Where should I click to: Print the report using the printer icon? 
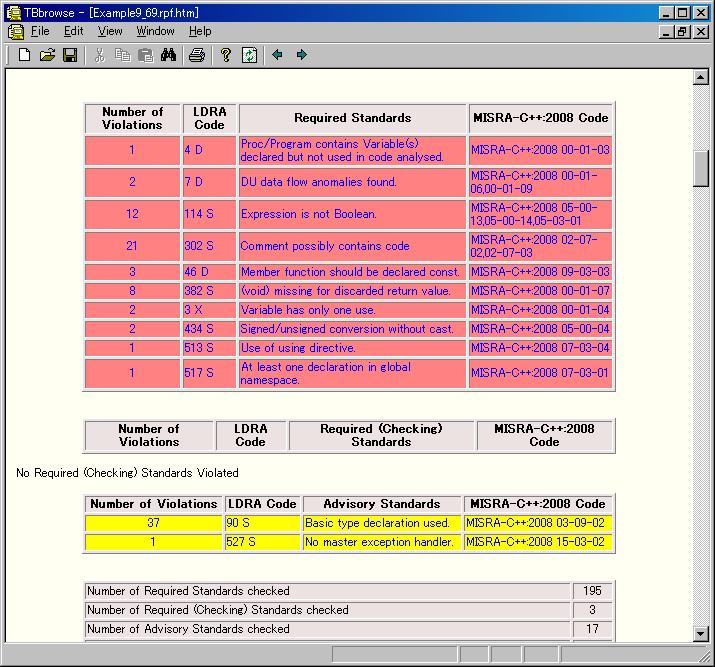pos(197,55)
